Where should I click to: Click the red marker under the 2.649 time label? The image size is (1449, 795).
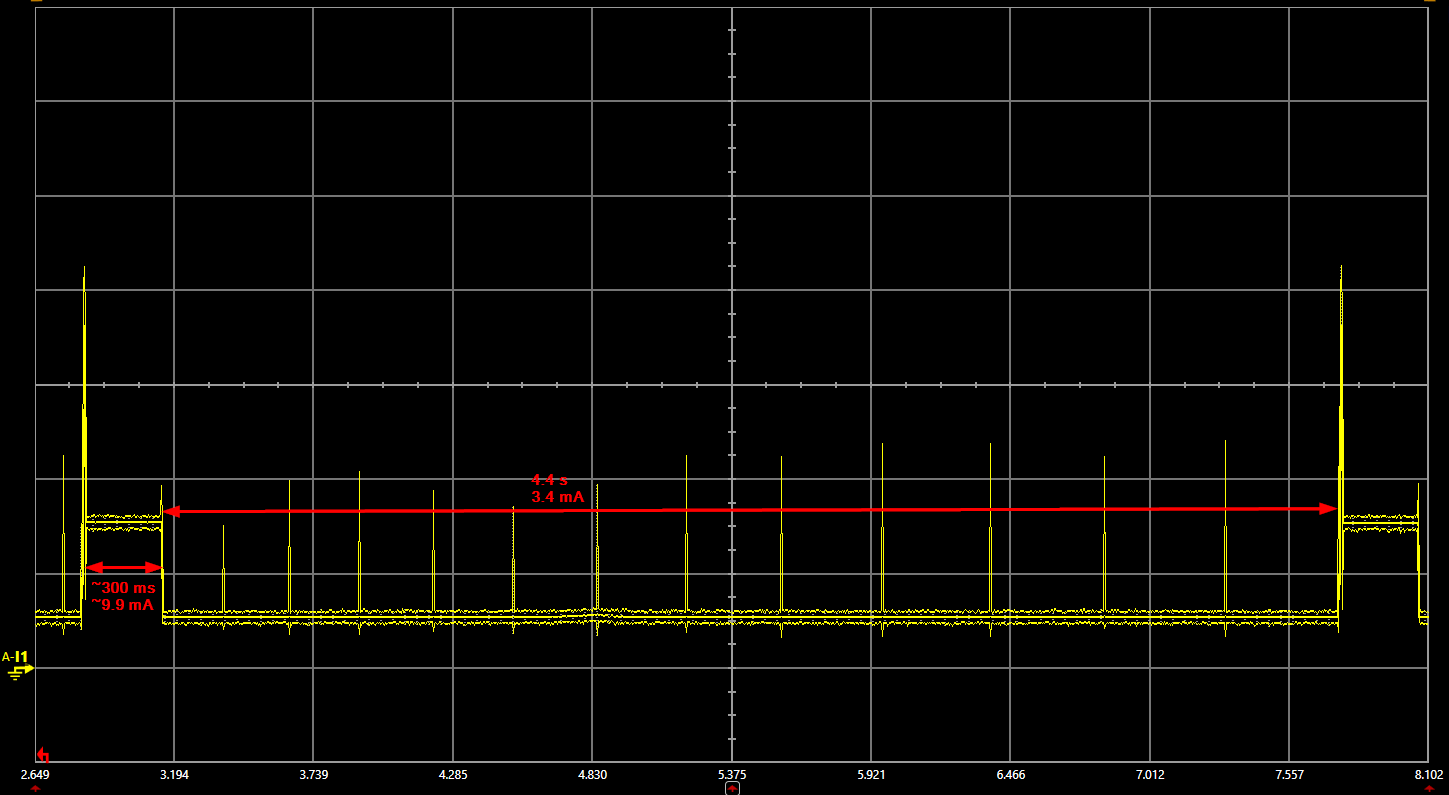pyautogui.click(x=36, y=789)
